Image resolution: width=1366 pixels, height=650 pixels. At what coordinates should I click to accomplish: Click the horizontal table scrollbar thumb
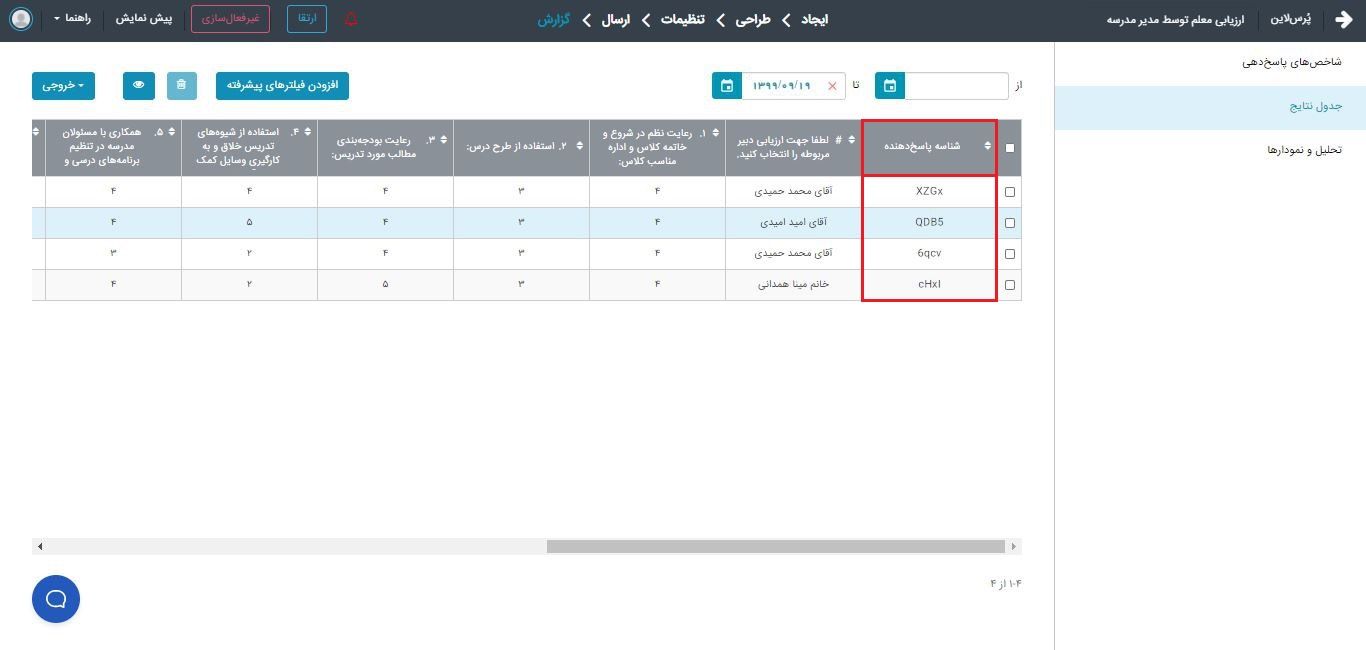[775, 546]
